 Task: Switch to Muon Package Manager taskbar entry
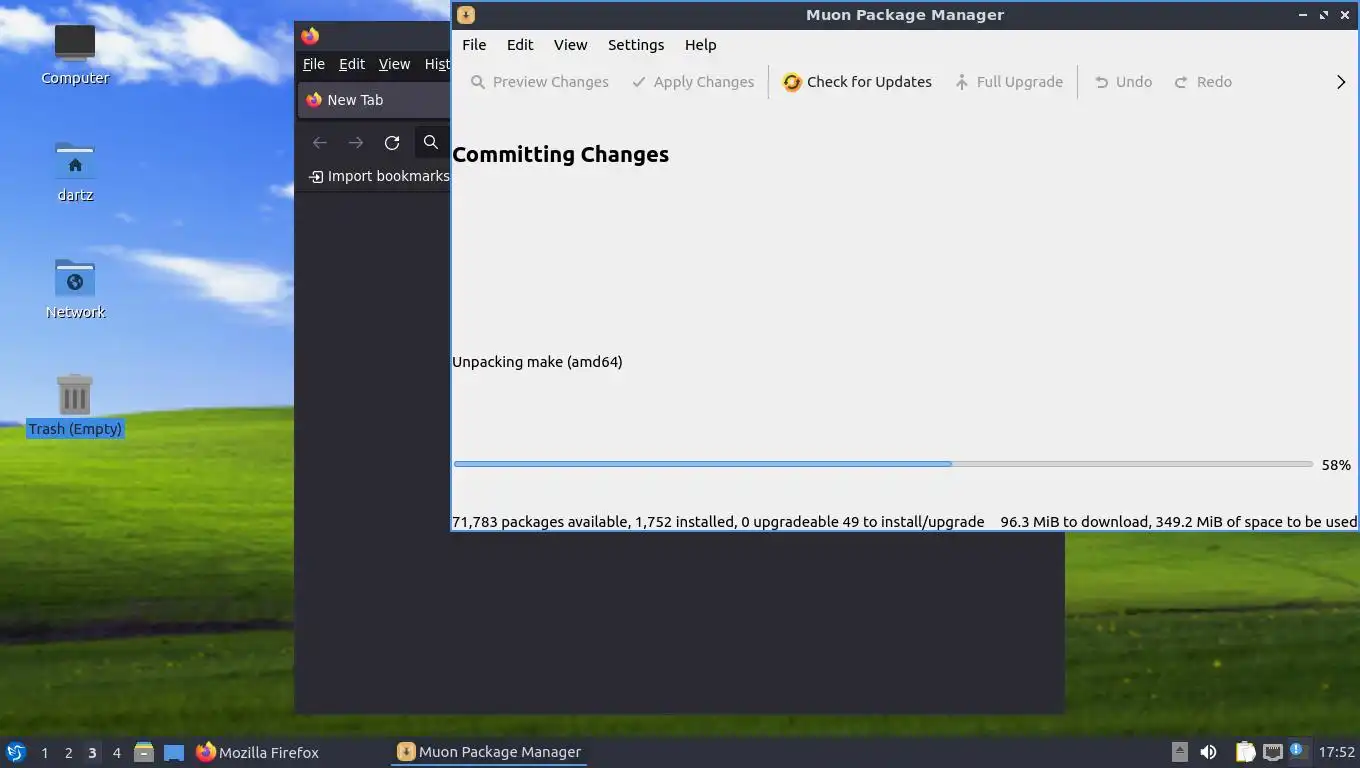coord(489,752)
